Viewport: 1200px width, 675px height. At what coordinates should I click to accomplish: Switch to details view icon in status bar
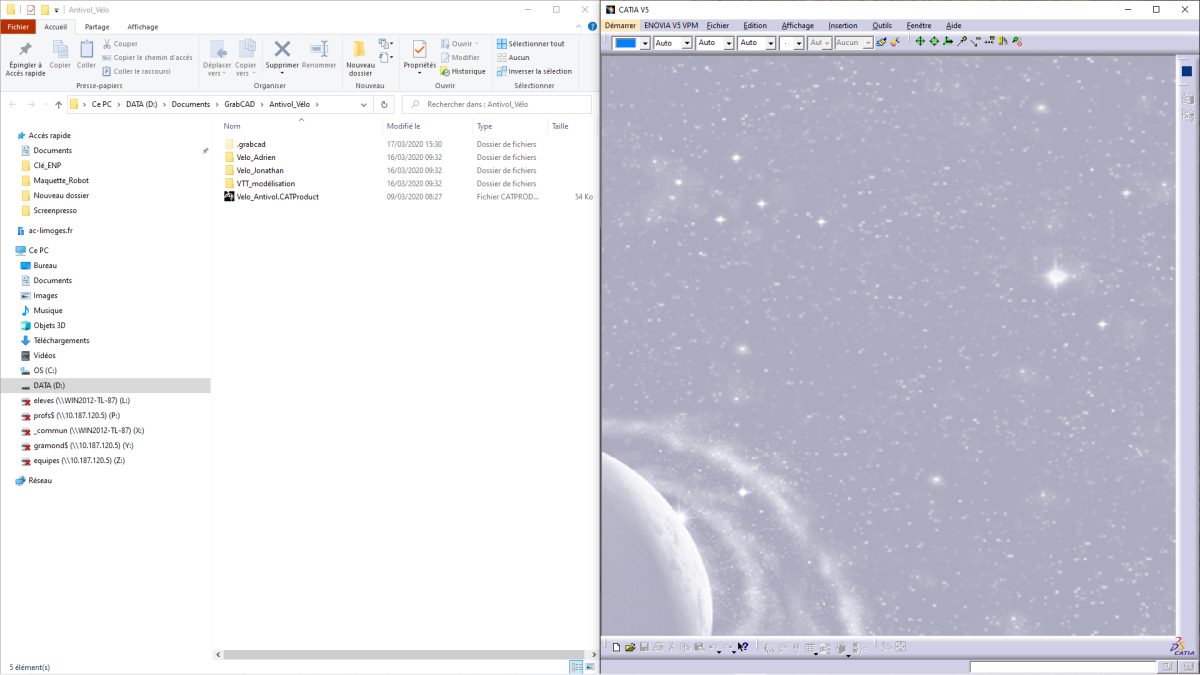tap(576, 666)
